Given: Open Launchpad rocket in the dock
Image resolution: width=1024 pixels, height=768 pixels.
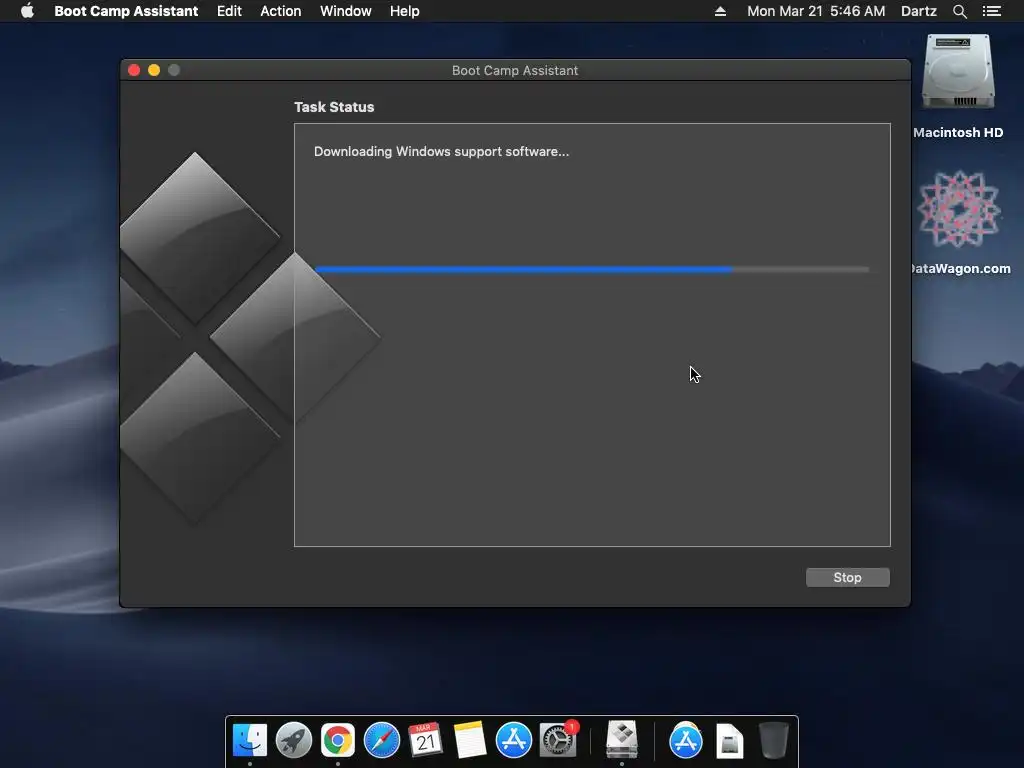Looking at the screenshot, I should pos(294,740).
